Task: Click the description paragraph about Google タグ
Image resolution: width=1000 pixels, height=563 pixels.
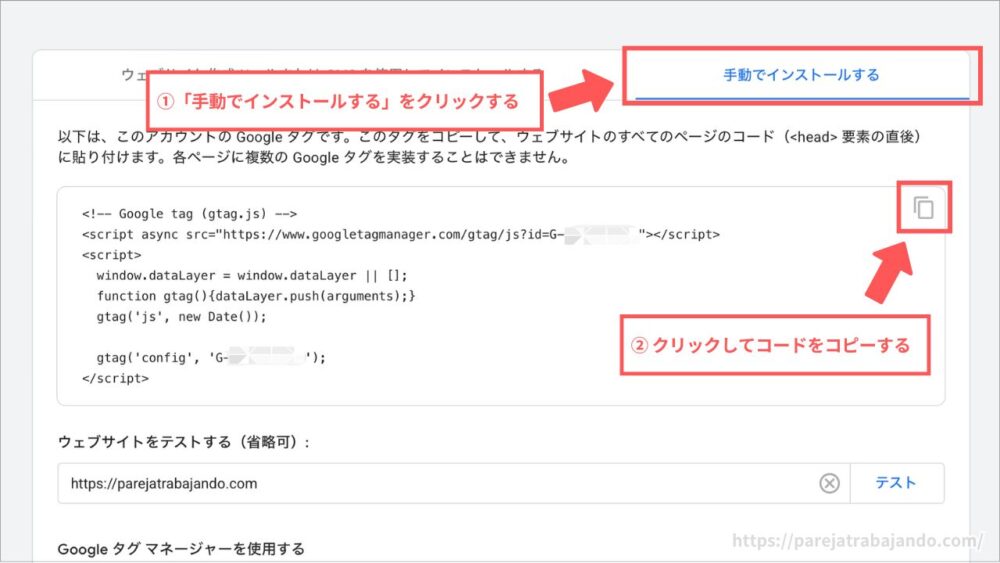Action: [489, 147]
